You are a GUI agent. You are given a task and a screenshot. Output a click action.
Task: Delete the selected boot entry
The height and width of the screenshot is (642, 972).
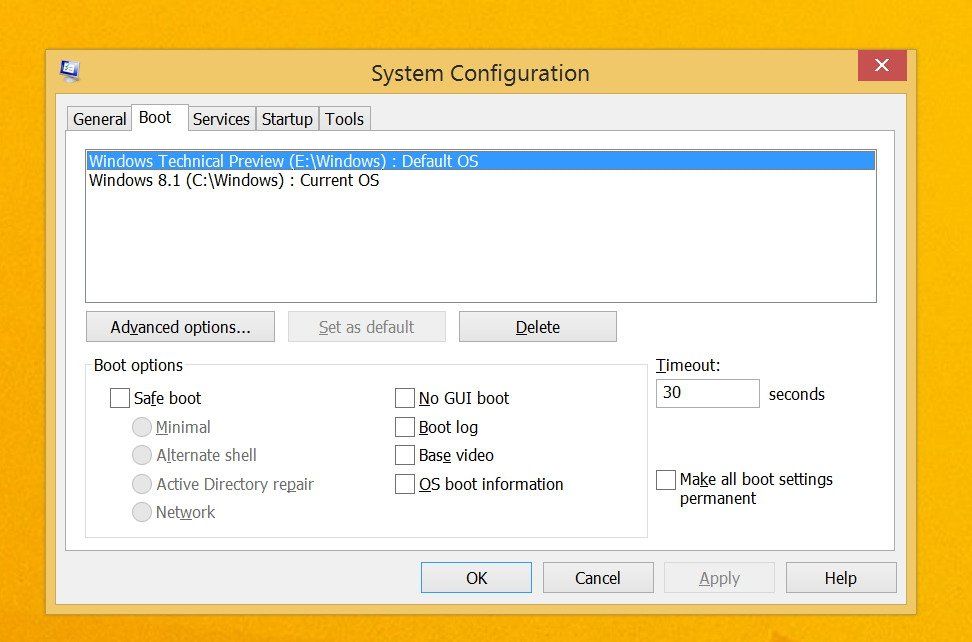pos(537,327)
